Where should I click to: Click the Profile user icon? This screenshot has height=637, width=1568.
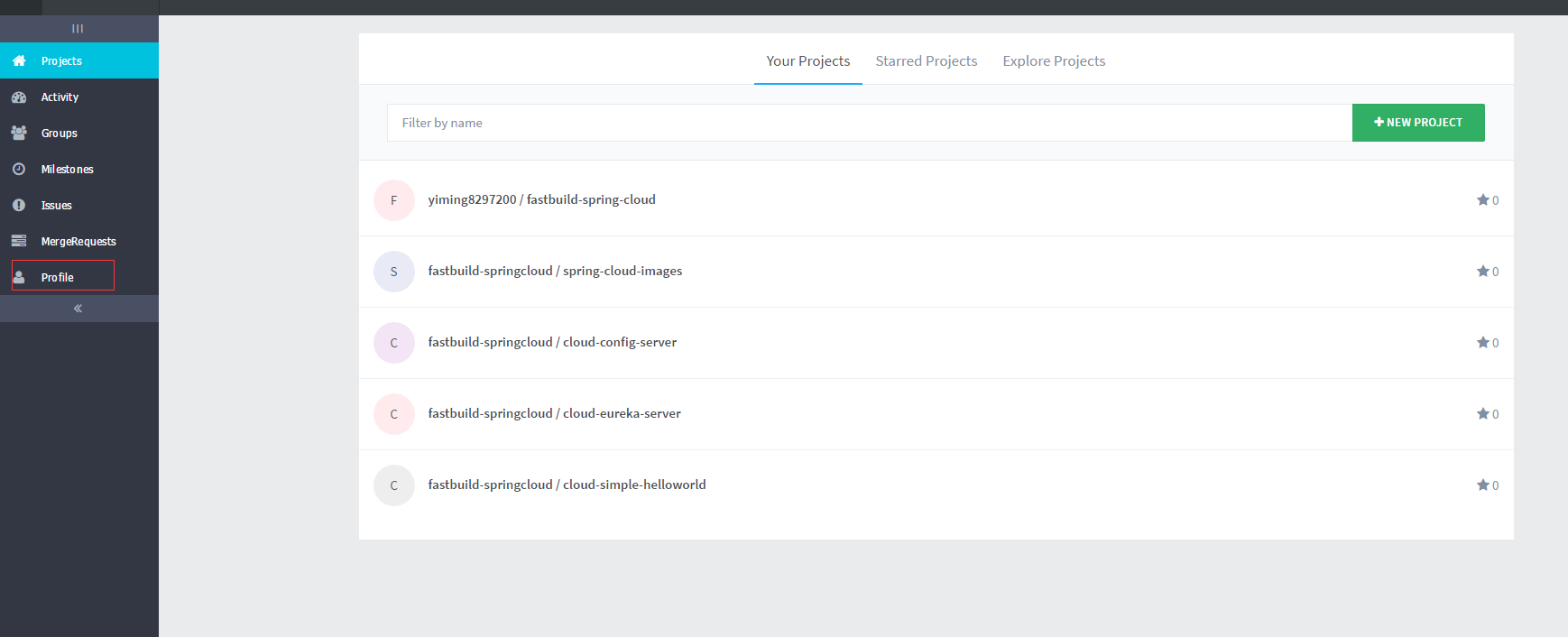pyautogui.click(x=19, y=277)
